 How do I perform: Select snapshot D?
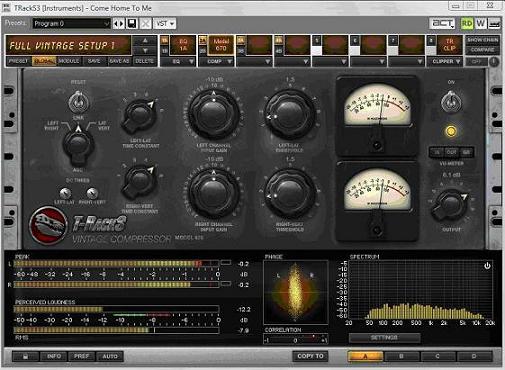click(474, 356)
